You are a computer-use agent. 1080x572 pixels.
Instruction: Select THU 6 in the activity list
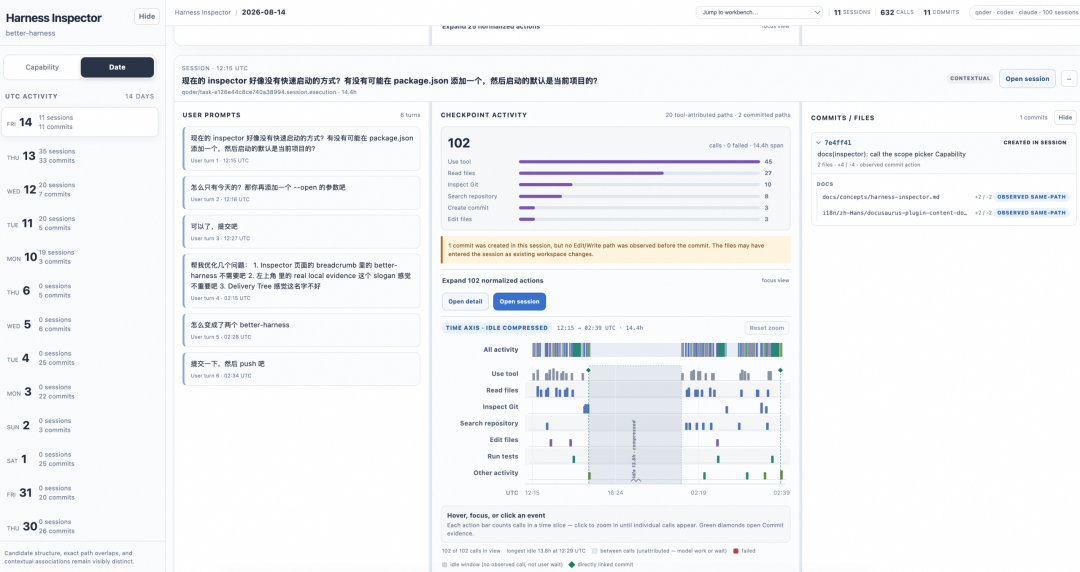(x=80, y=290)
